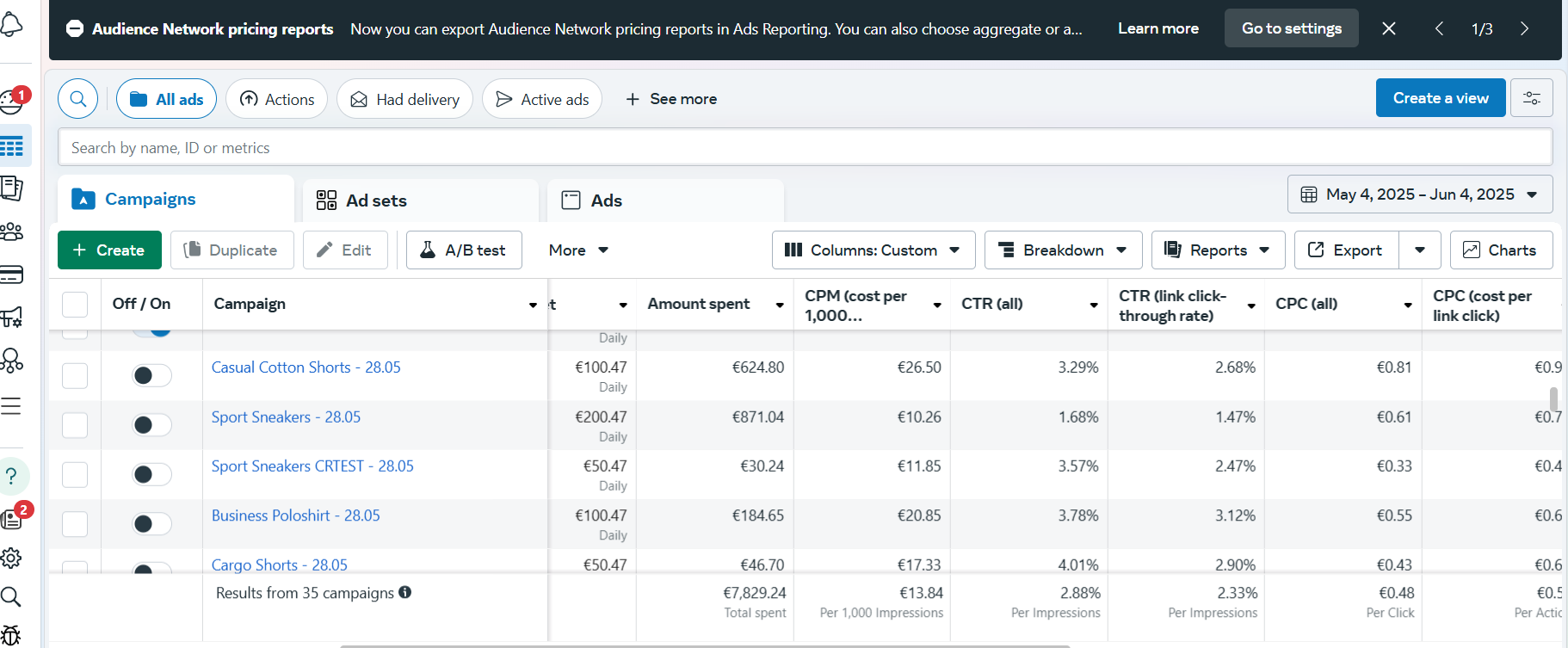Screen dimensions: 1568x648
Task: Click Search by name, ID or metrics field
Action: click(805, 147)
